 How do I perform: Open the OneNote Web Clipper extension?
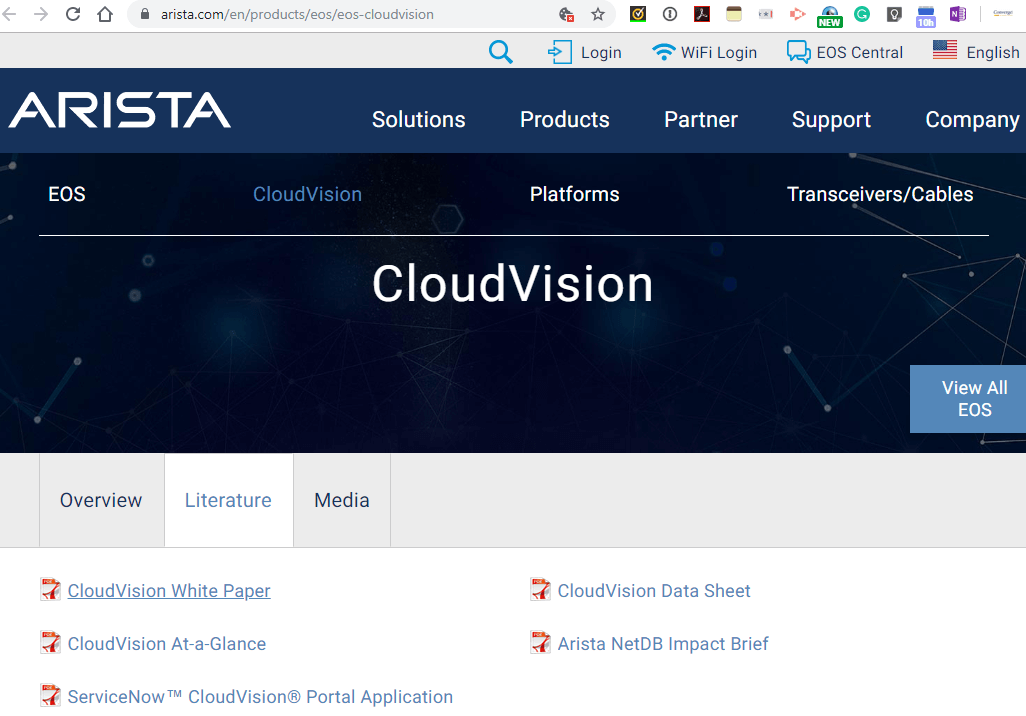[x=957, y=14]
